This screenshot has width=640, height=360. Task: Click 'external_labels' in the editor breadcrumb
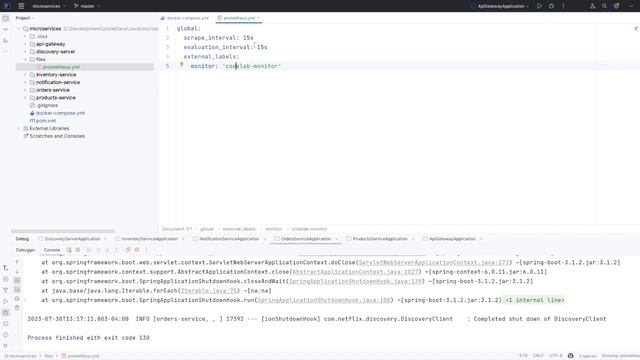239,229
